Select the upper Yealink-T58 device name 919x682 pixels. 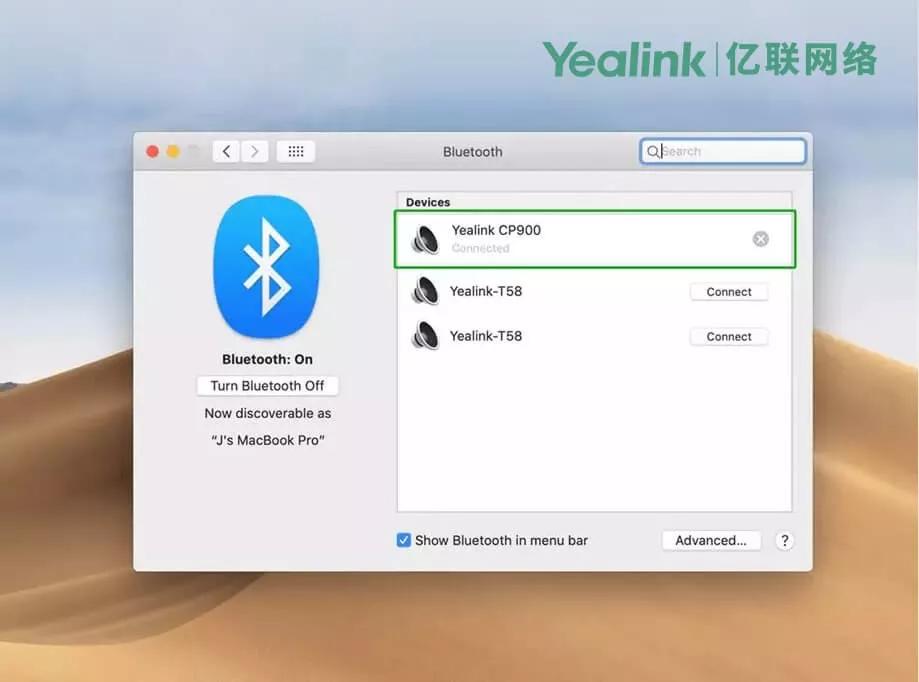(485, 291)
